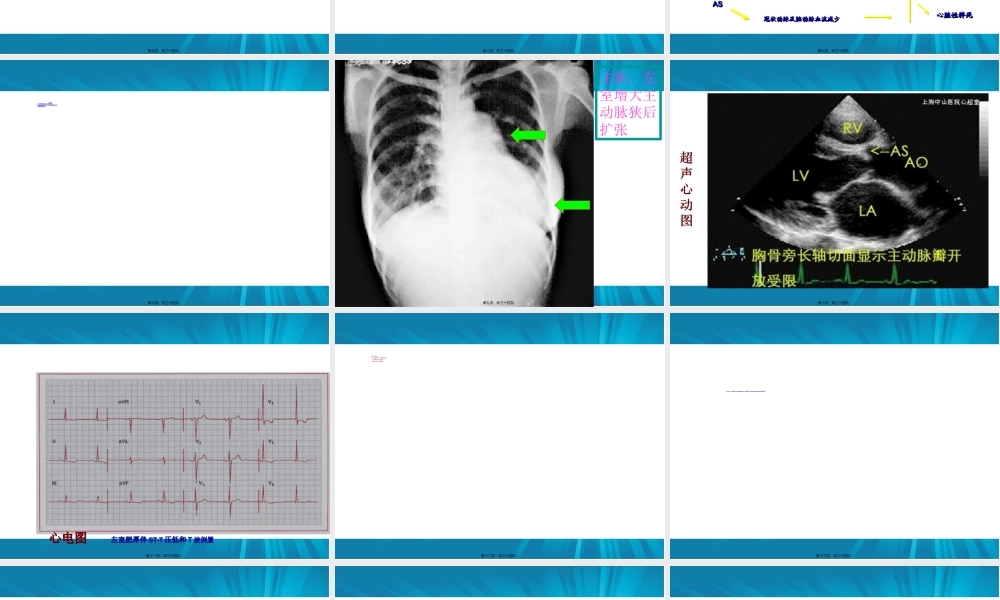
Task: Click the red 心电图 label under the ECG
Action: pos(68,538)
